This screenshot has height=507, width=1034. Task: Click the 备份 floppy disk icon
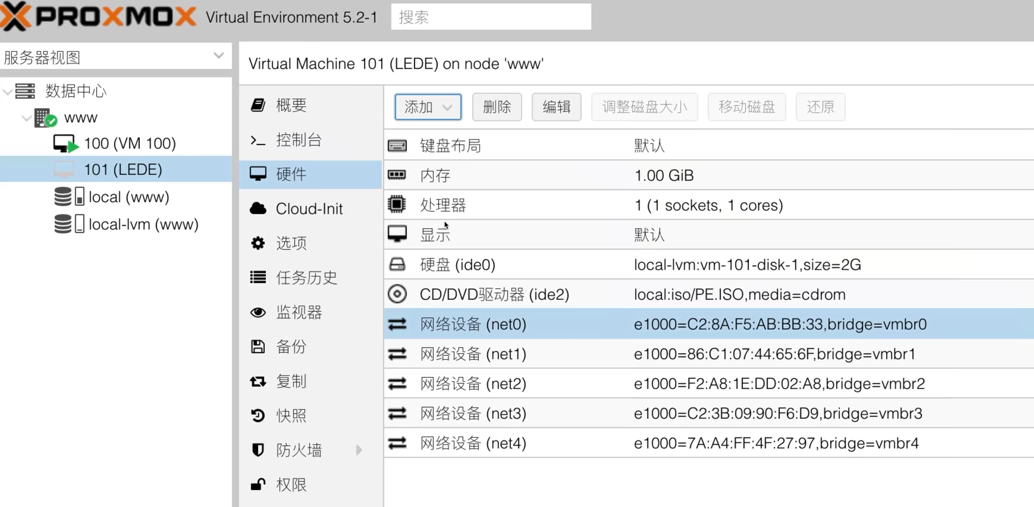tap(258, 347)
